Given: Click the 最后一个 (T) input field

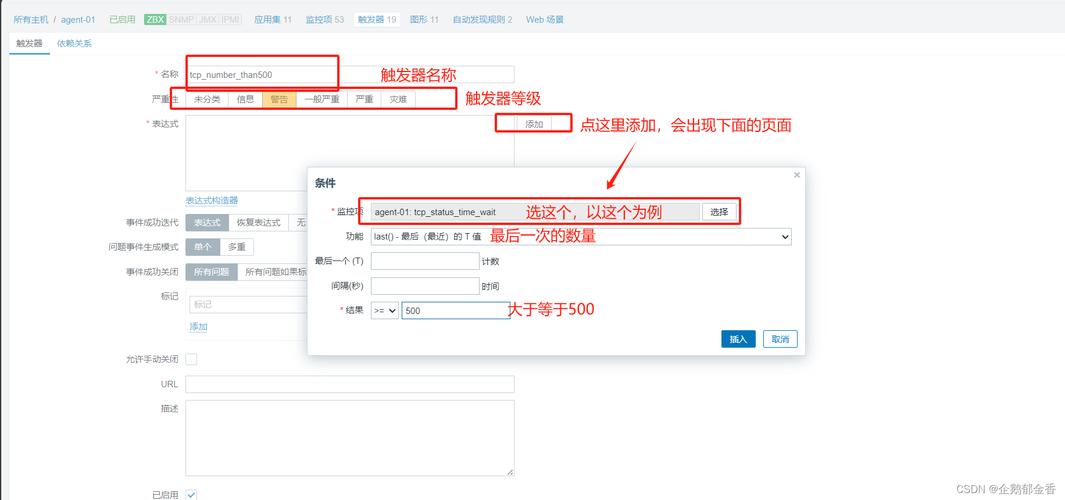Looking at the screenshot, I should point(425,261).
